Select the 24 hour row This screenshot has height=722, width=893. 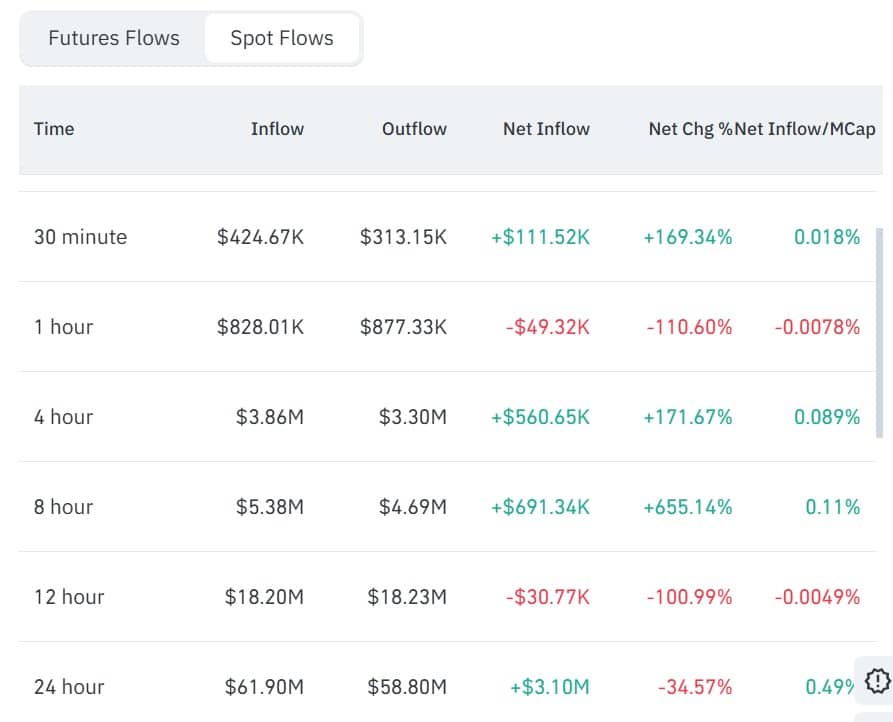pyautogui.click(x=68, y=687)
